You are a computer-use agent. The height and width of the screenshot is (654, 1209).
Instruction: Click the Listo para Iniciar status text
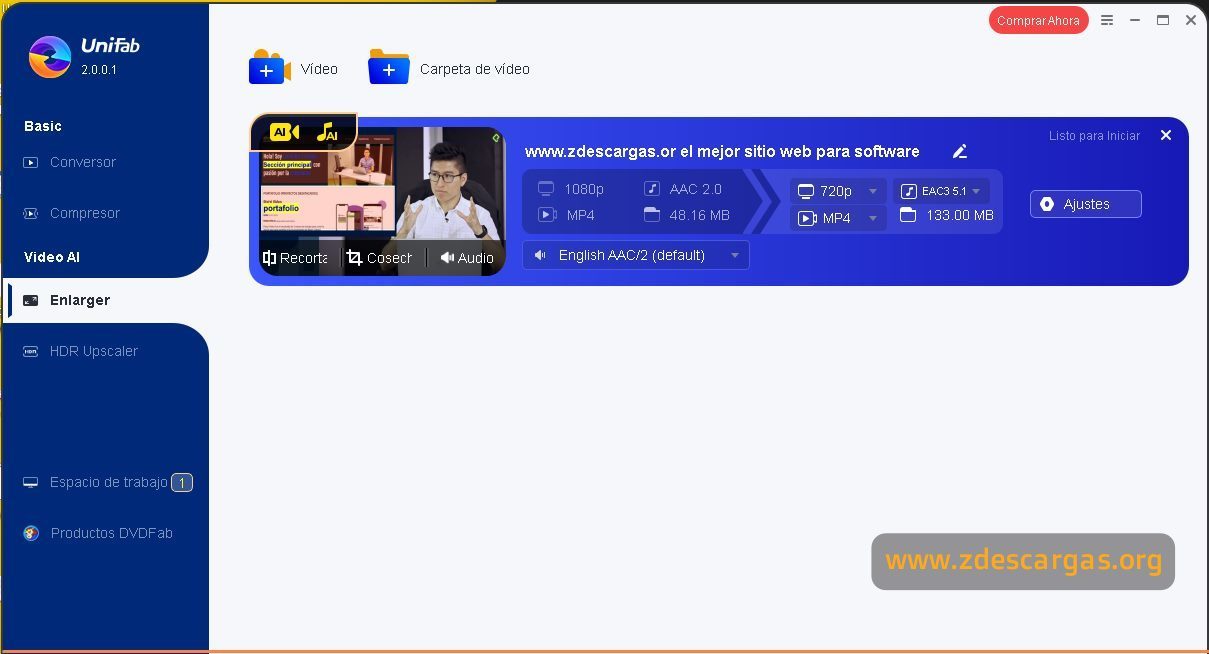click(1094, 136)
